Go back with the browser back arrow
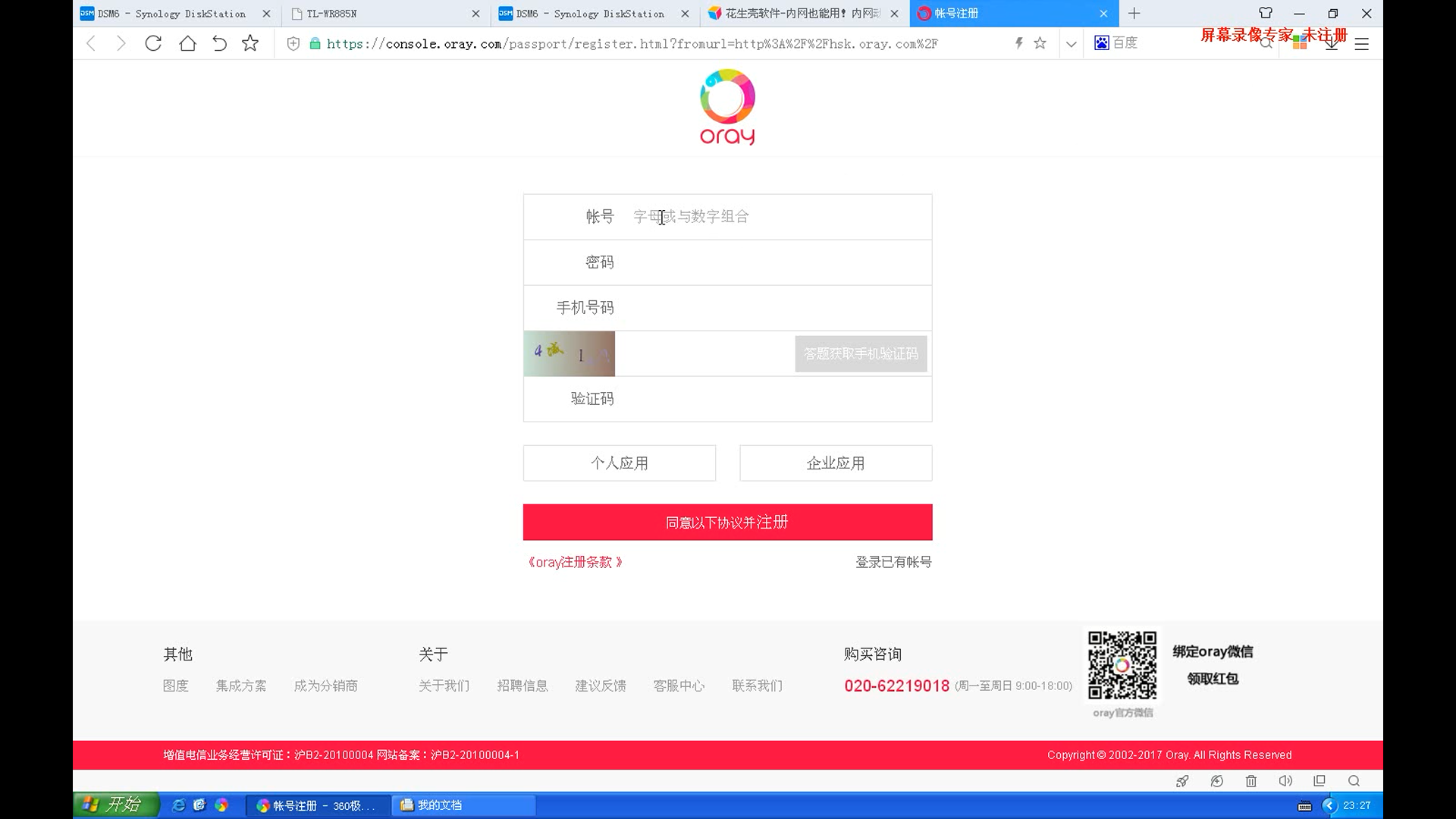The height and width of the screenshot is (819, 1456). tap(91, 44)
